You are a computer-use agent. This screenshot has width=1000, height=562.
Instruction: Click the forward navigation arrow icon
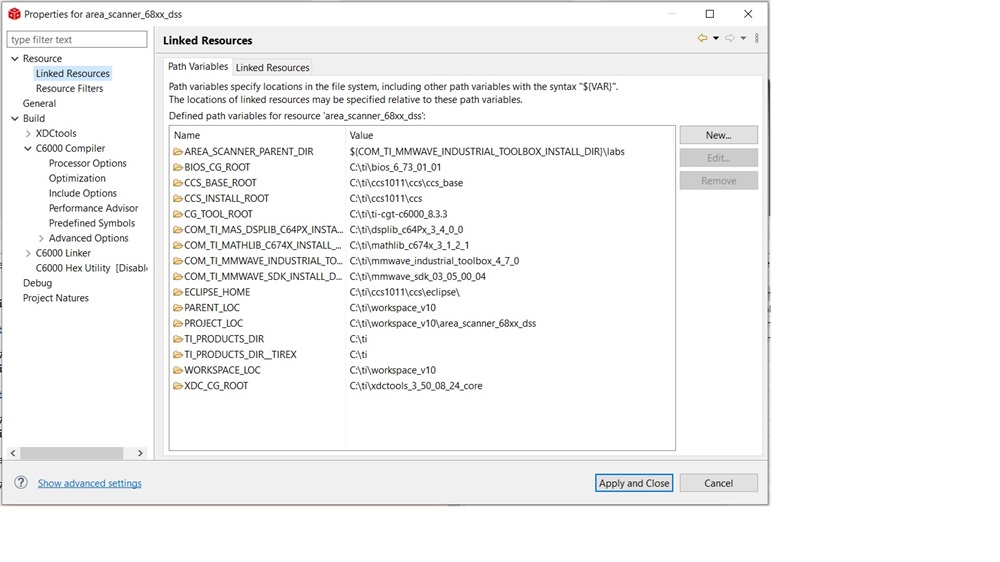coord(730,38)
